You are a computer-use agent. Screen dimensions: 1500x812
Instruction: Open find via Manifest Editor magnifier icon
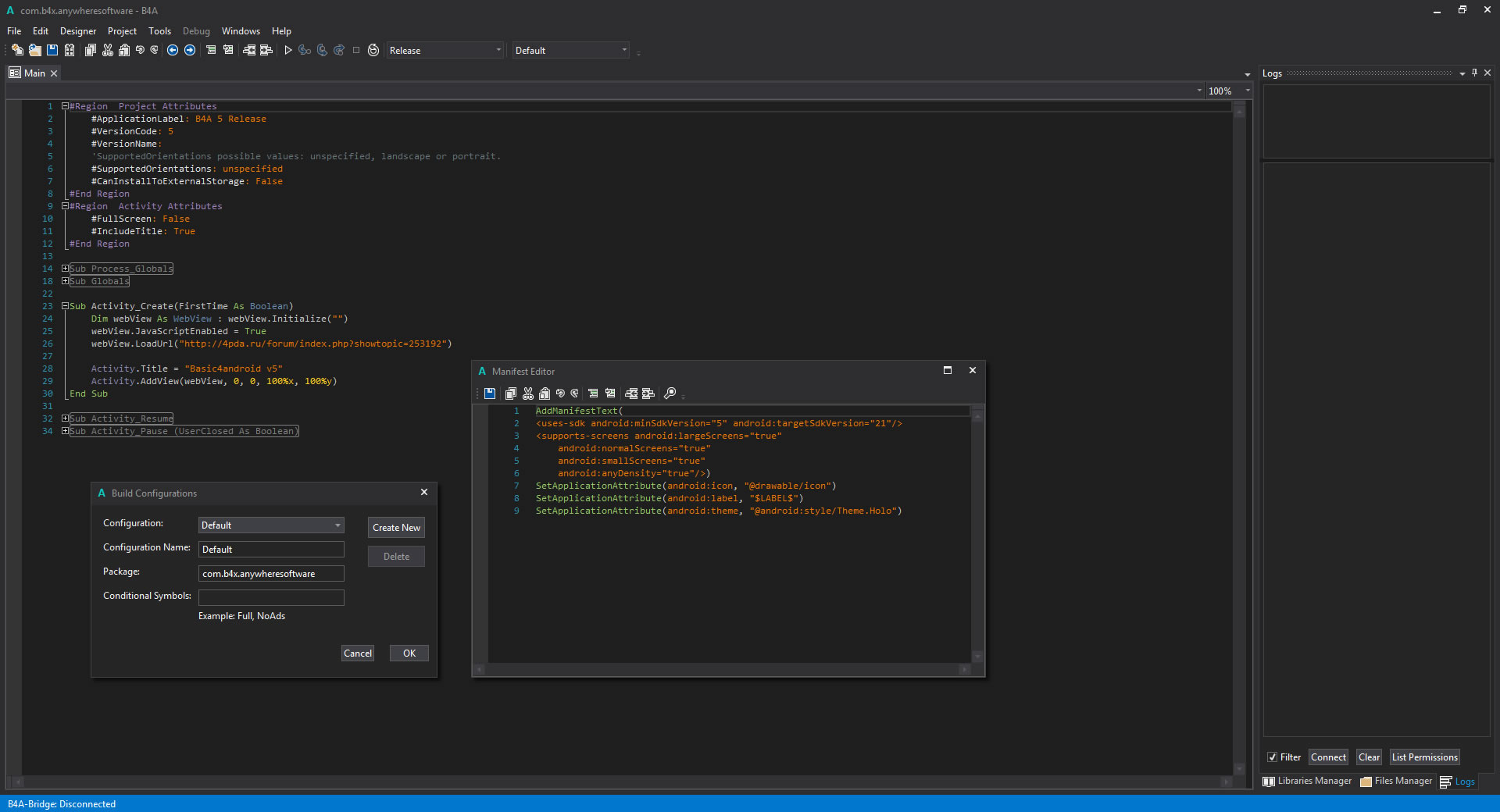(x=670, y=394)
